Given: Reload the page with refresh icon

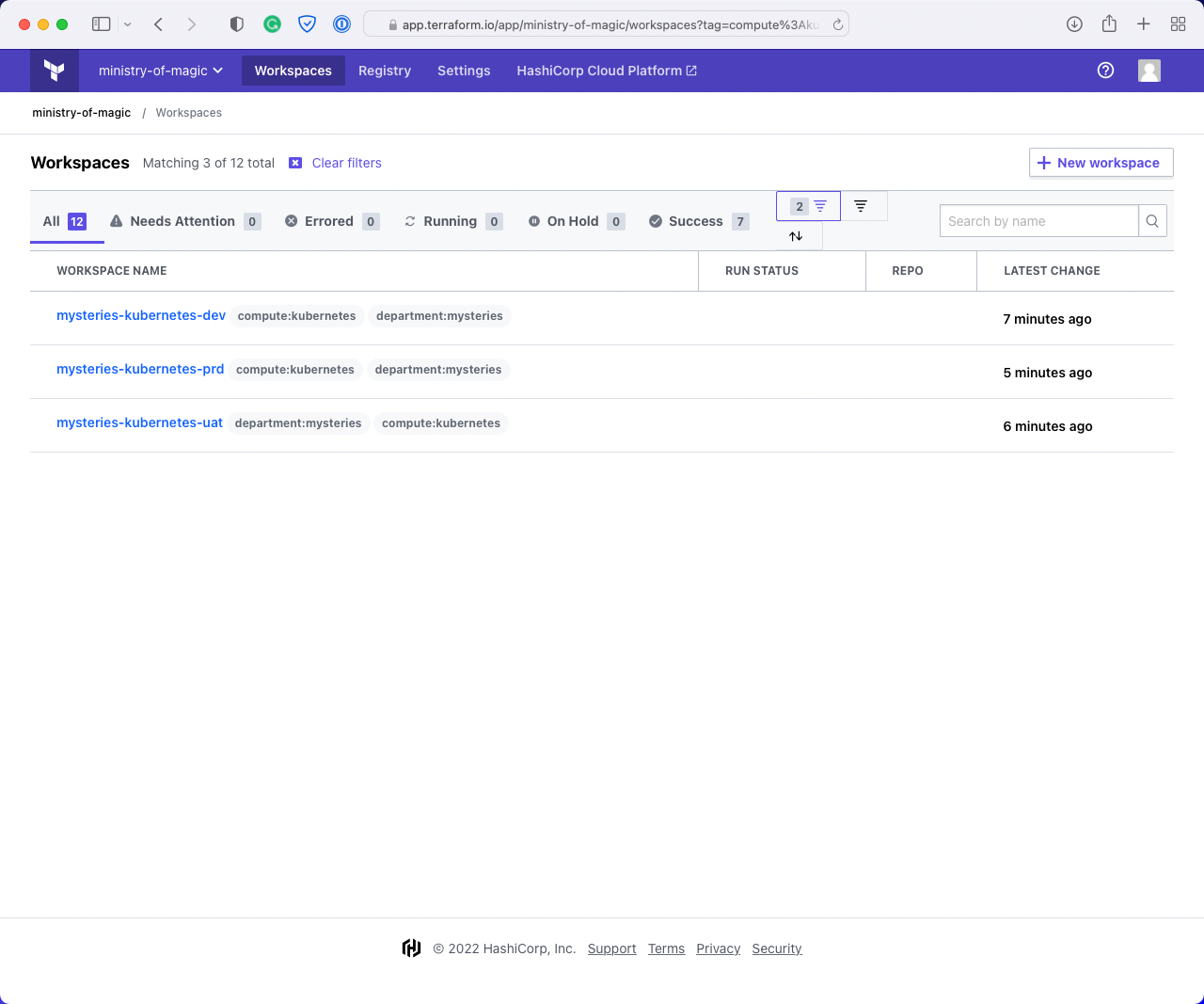Looking at the screenshot, I should (837, 24).
